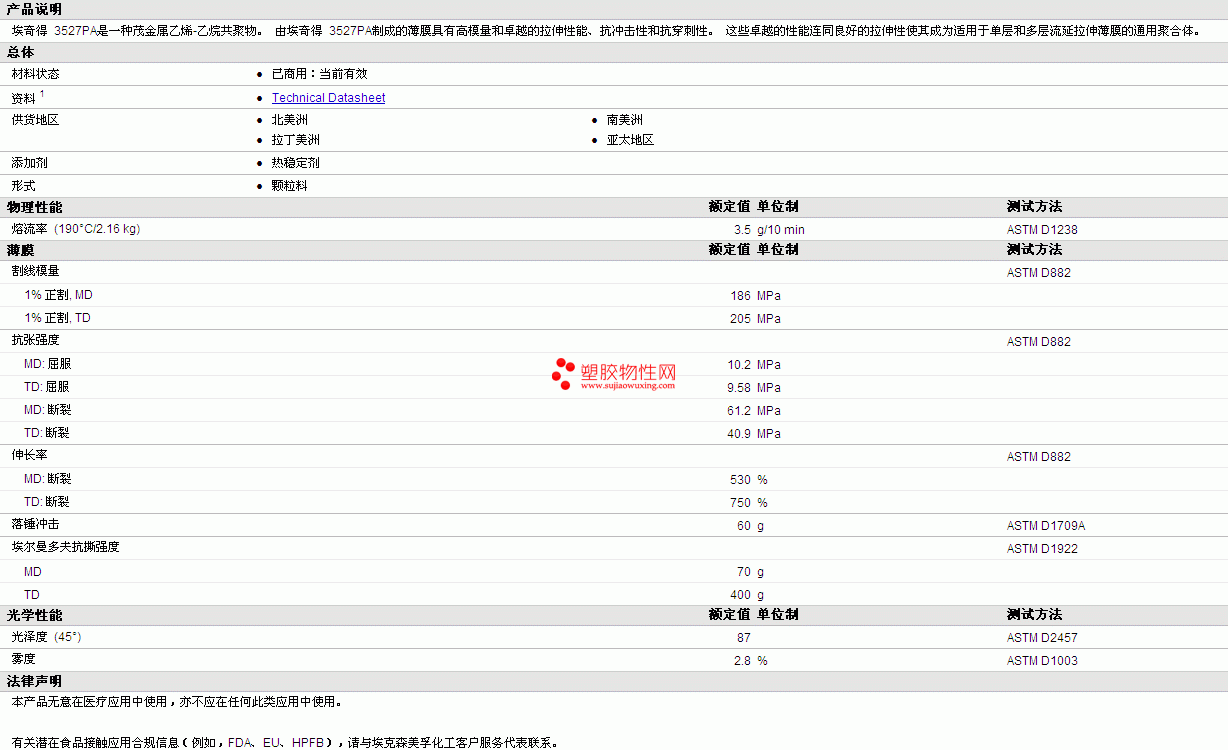Click the 3.5 melt flow value
The height and width of the screenshot is (750, 1228).
pos(742,230)
